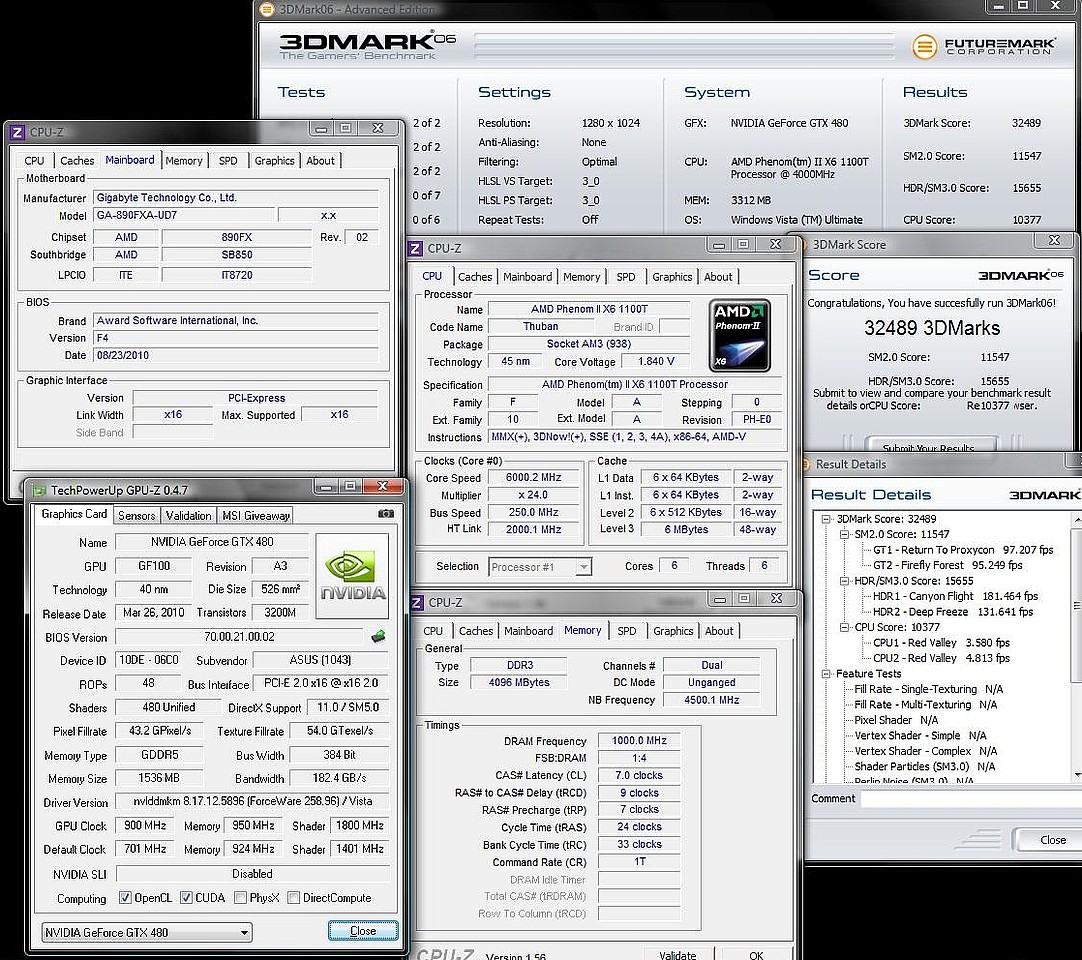Click the Core Speed 6000.2 MHz value
1082x960 pixels.
(x=533, y=478)
